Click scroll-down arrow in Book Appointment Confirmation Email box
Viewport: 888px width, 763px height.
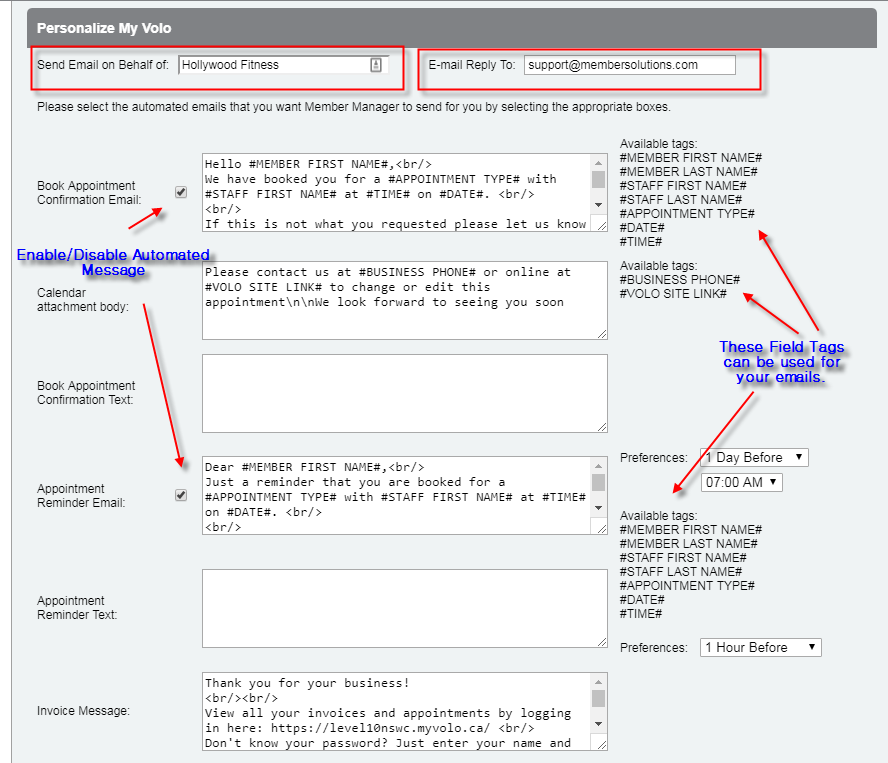tap(598, 205)
